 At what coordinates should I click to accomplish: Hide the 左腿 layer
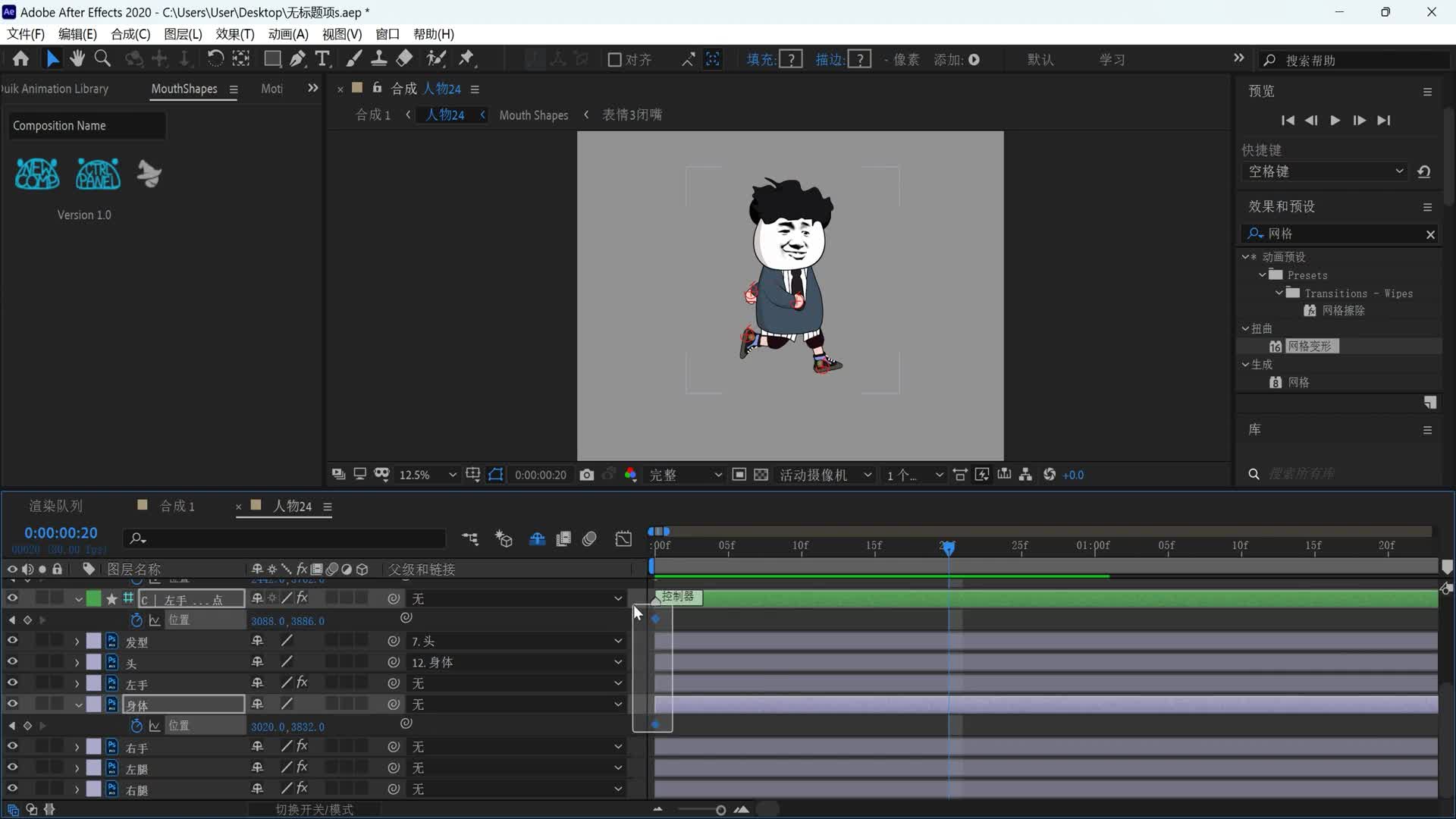point(12,768)
